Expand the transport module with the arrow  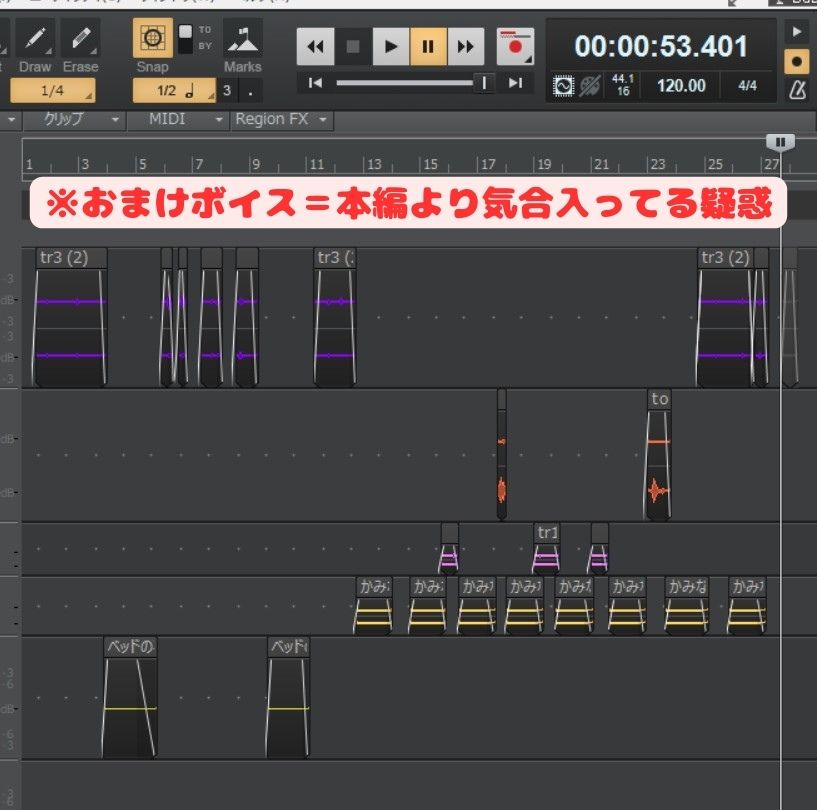click(x=797, y=32)
